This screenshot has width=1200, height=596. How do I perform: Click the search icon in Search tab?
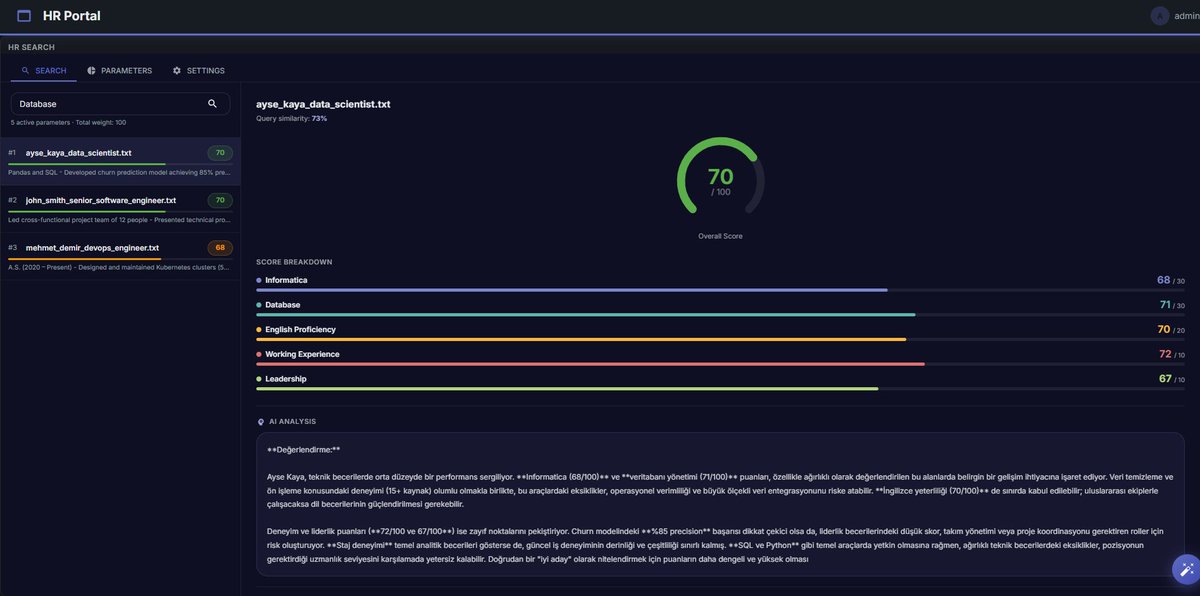(x=25, y=71)
